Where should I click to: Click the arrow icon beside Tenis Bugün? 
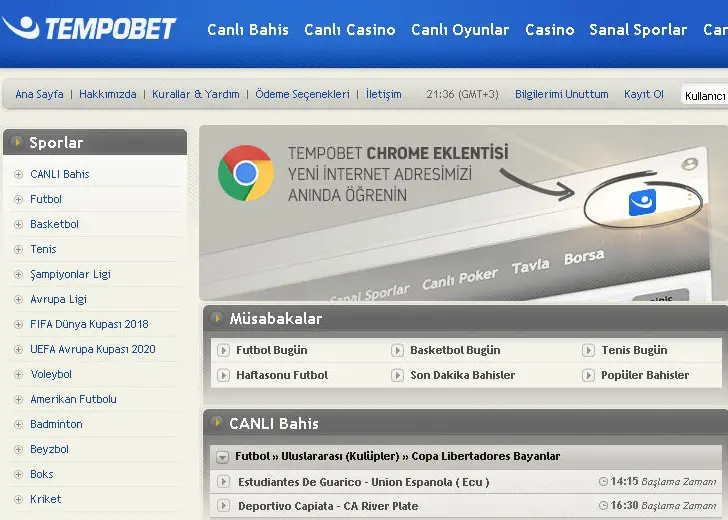pyautogui.click(x=588, y=350)
